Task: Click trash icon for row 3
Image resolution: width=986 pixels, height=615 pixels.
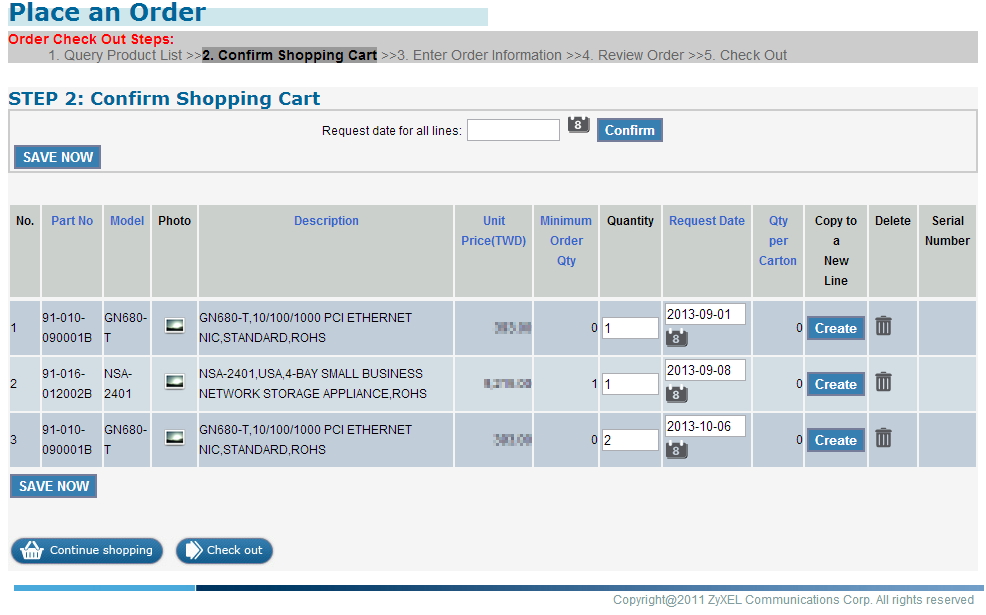Action: pyautogui.click(x=883, y=438)
